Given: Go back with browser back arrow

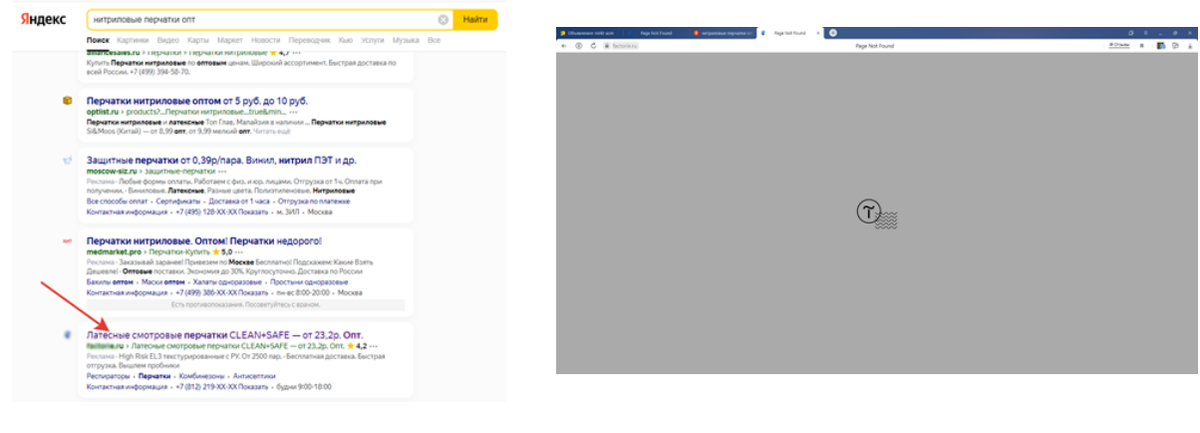Looking at the screenshot, I should pos(564,45).
